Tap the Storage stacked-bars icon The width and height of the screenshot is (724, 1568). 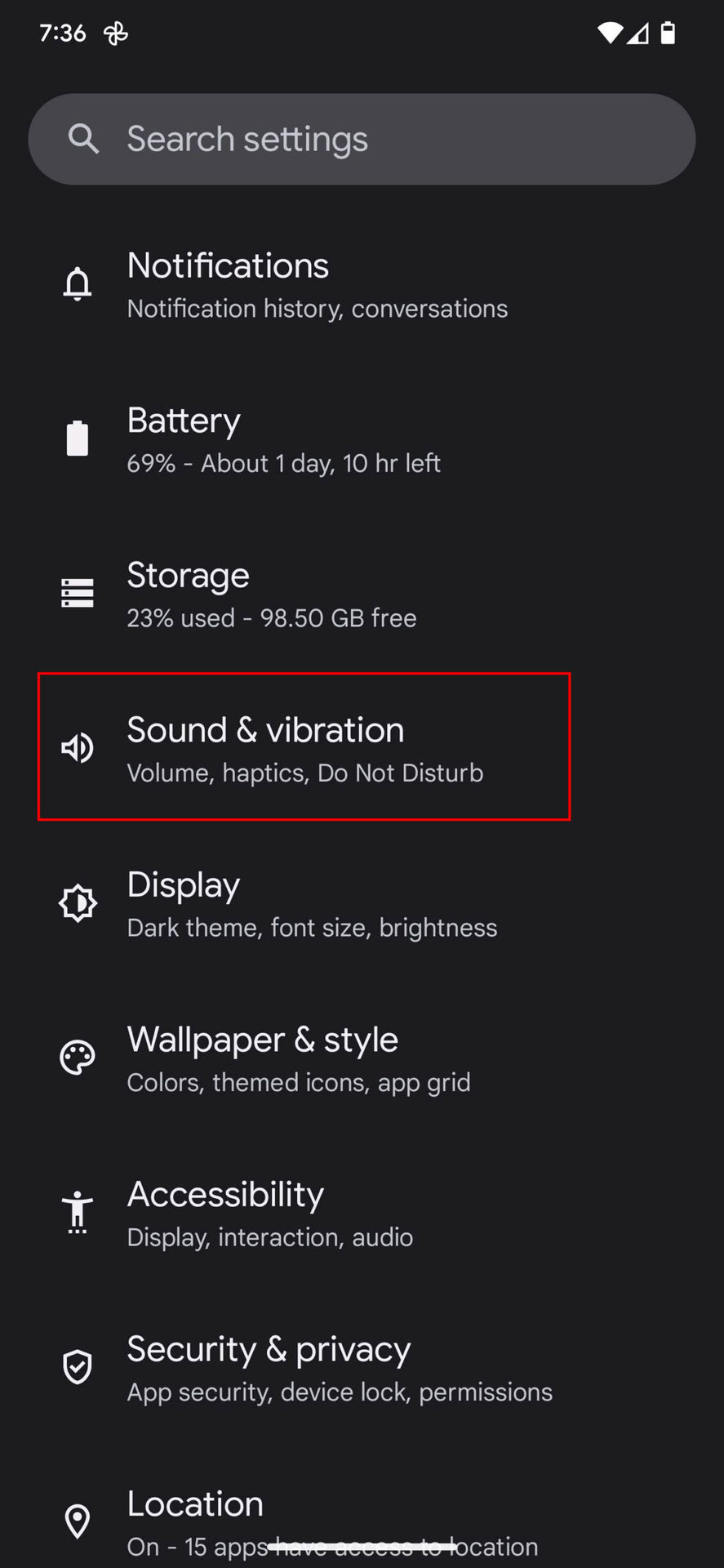pos(78,593)
